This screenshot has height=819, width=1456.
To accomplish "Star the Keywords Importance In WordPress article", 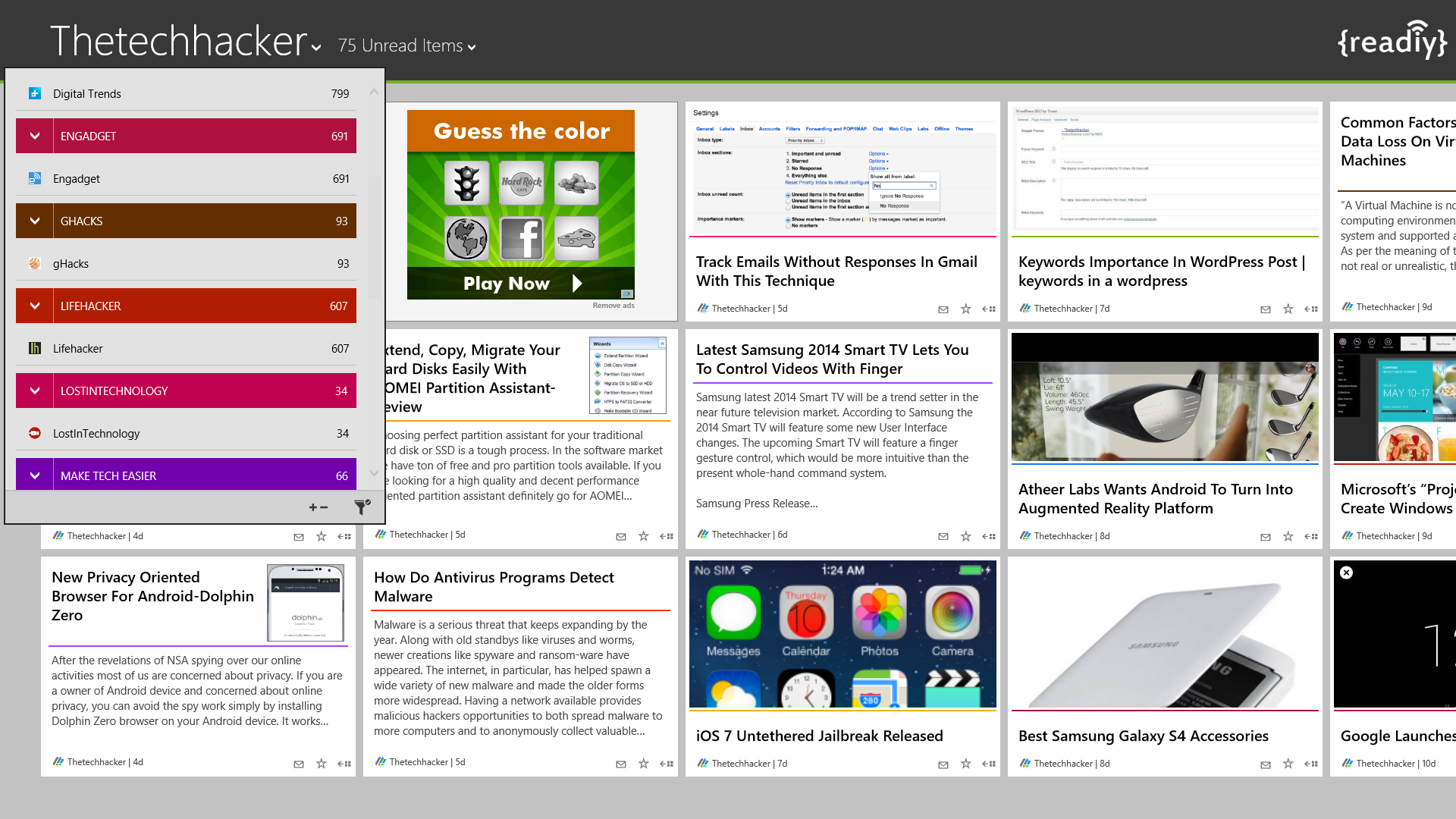I will click(1288, 309).
